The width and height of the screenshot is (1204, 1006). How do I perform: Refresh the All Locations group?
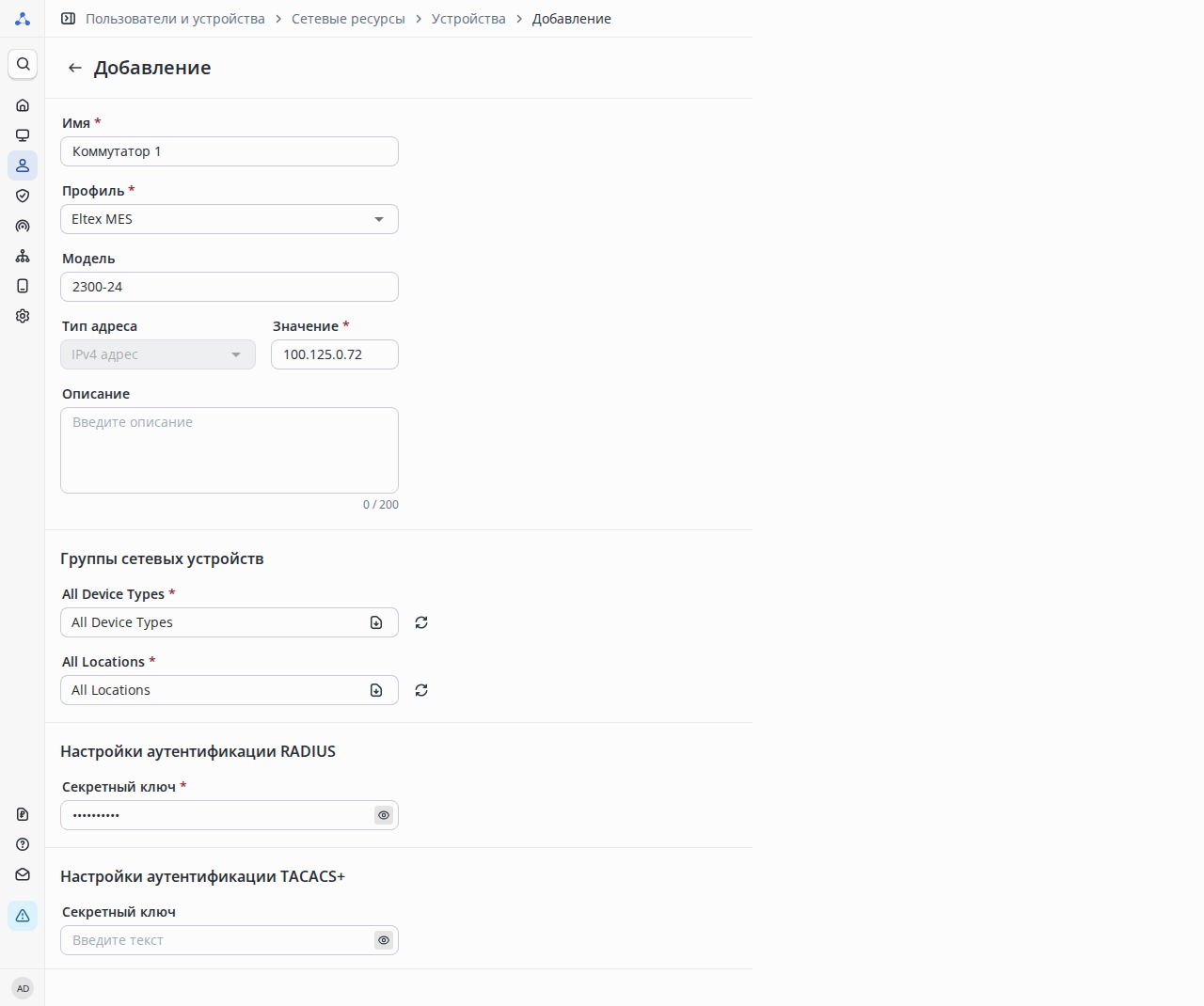[421, 690]
